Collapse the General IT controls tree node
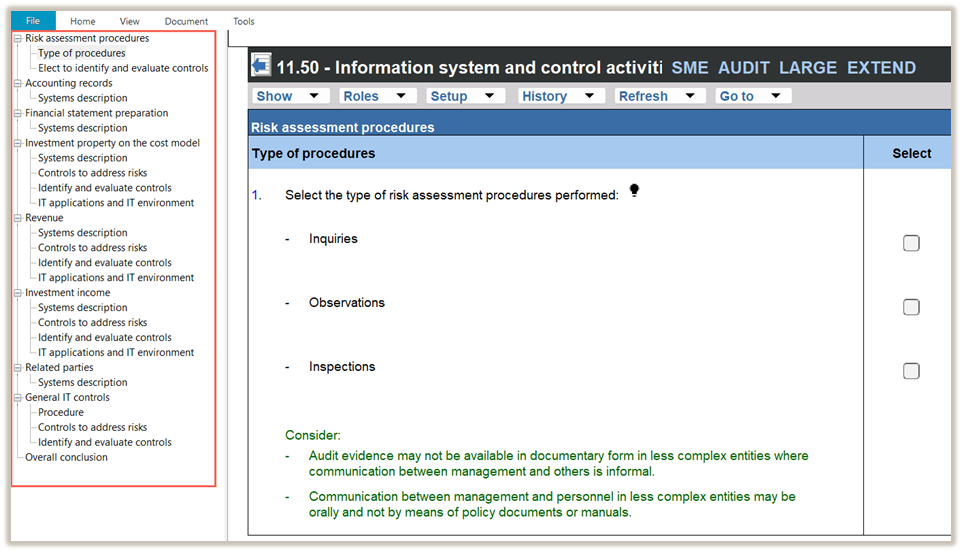 (18, 397)
